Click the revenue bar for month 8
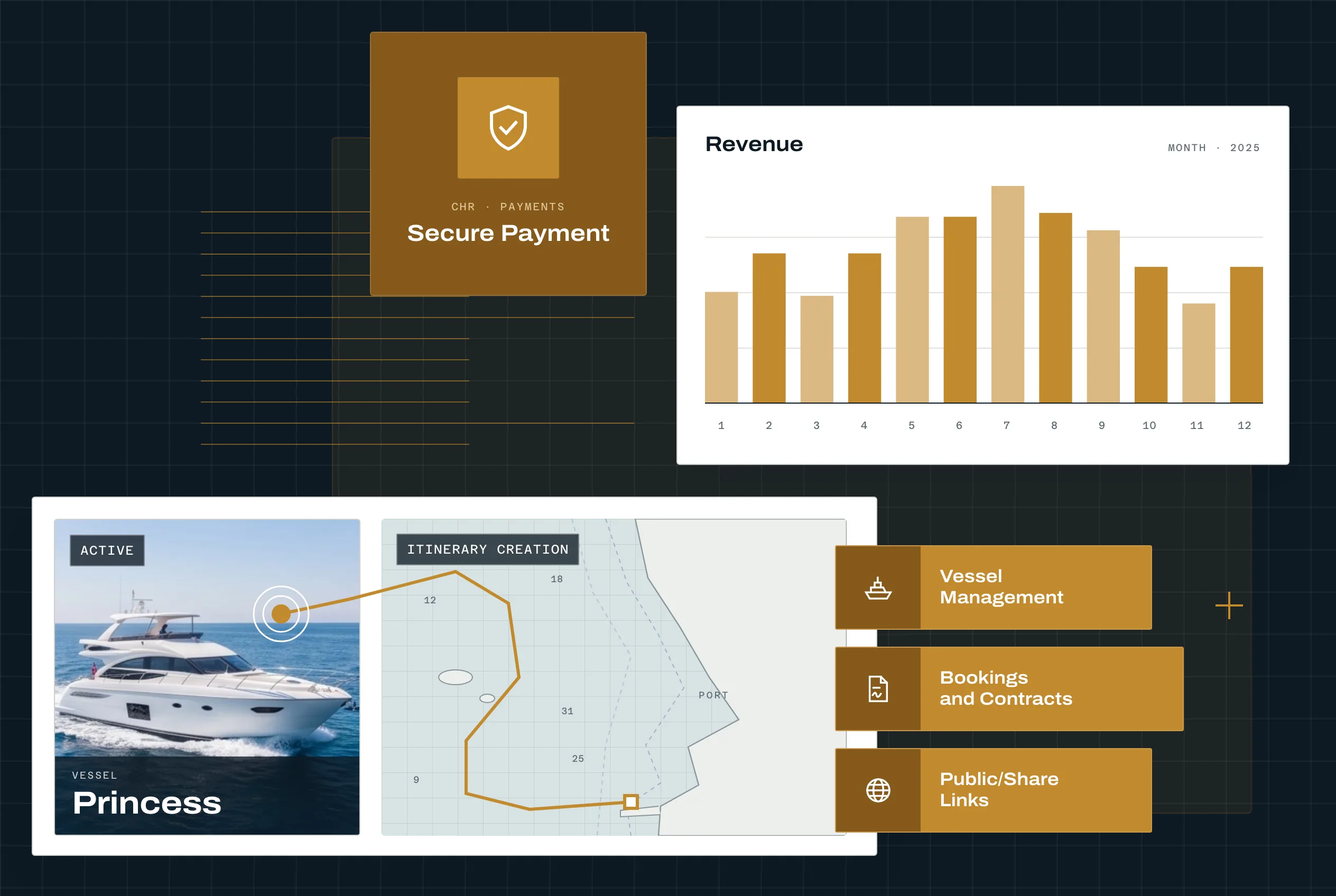The image size is (1336, 896). pyautogui.click(x=1055, y=308)
